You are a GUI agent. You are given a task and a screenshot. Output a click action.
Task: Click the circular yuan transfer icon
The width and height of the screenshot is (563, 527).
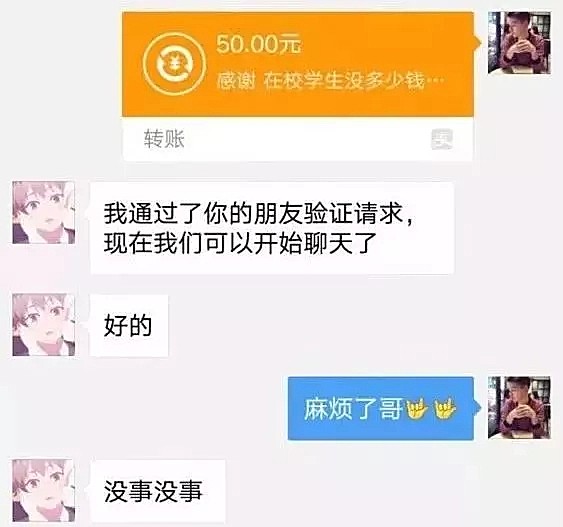[174, 64]
